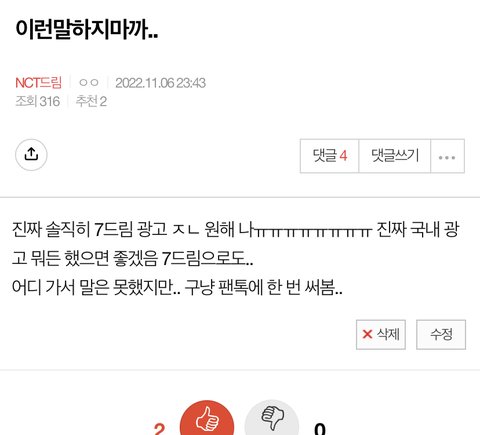Click the last body line mentioning 팬톡
This screenshot has width=480, height=435.
[x=177, y=287]
